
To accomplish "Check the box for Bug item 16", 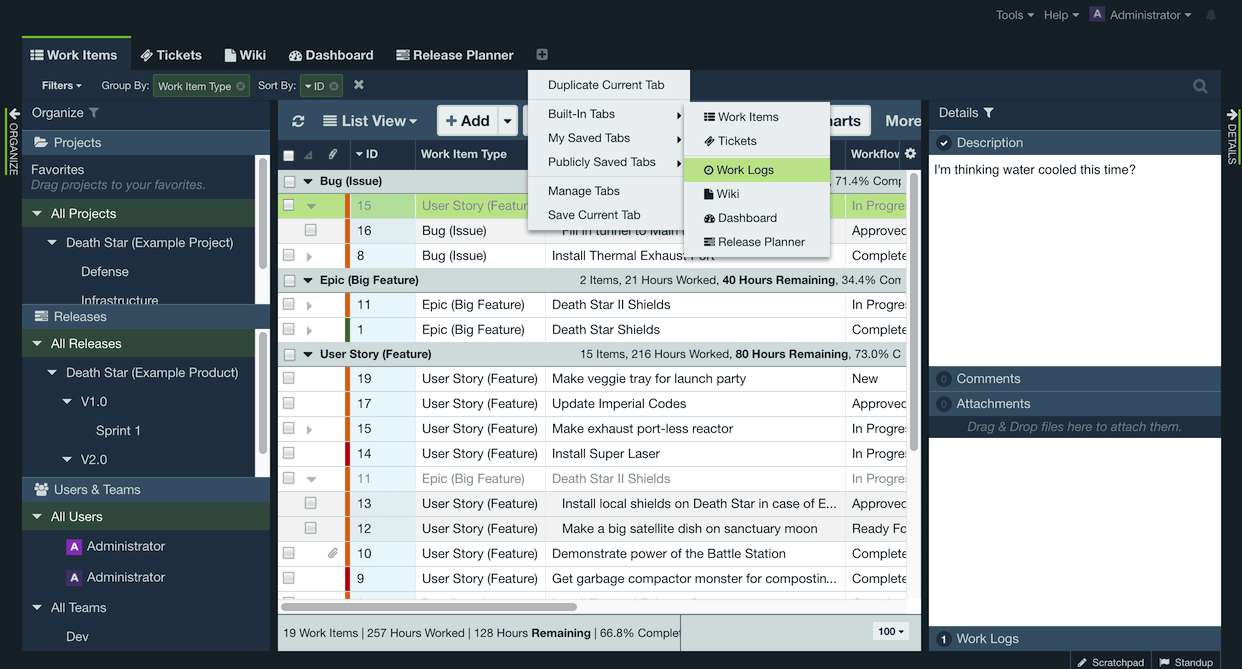I will [310, 230].
